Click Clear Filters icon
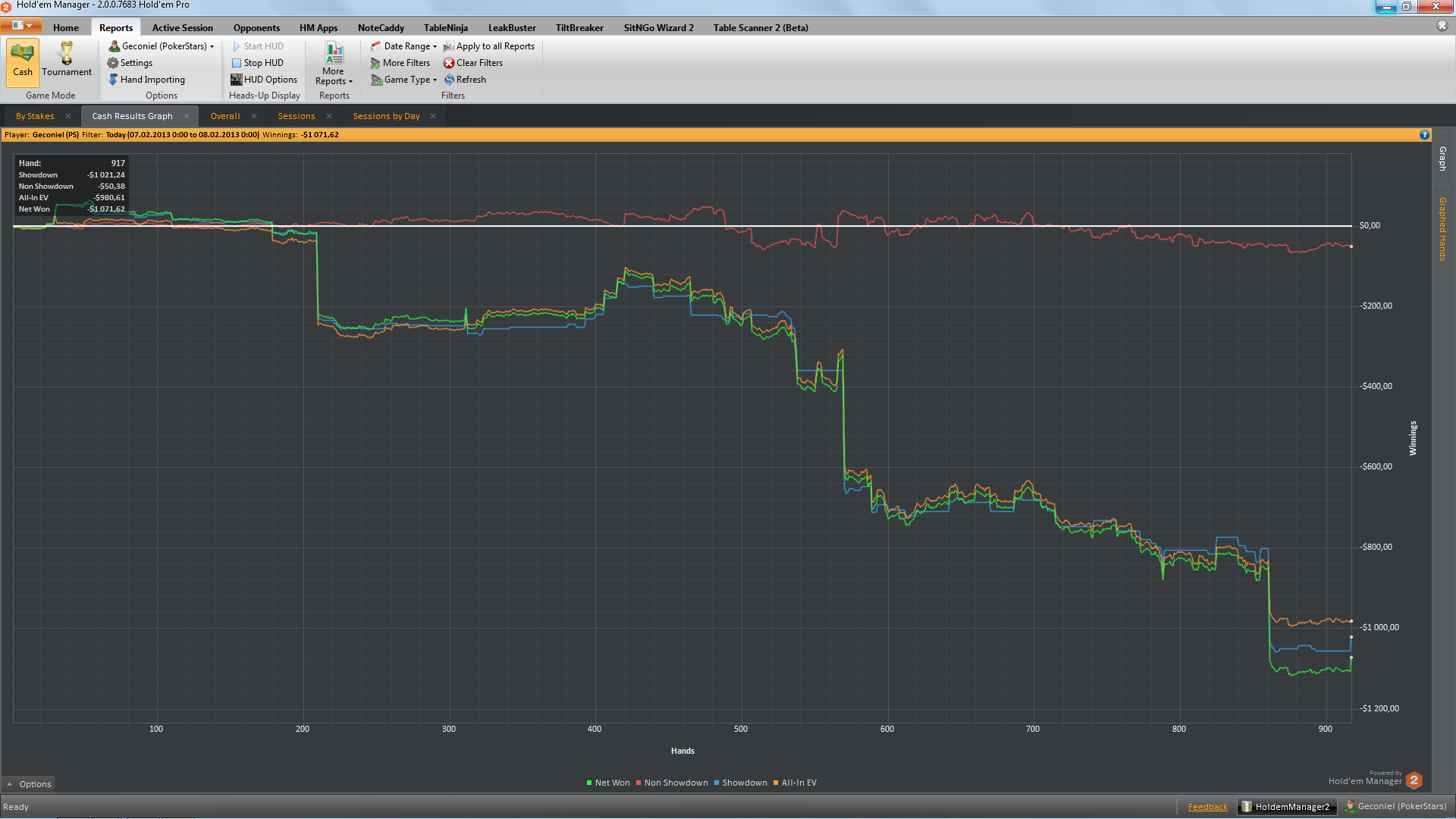The height and width of the screenshot is (819, 1456). pos(449,63)
